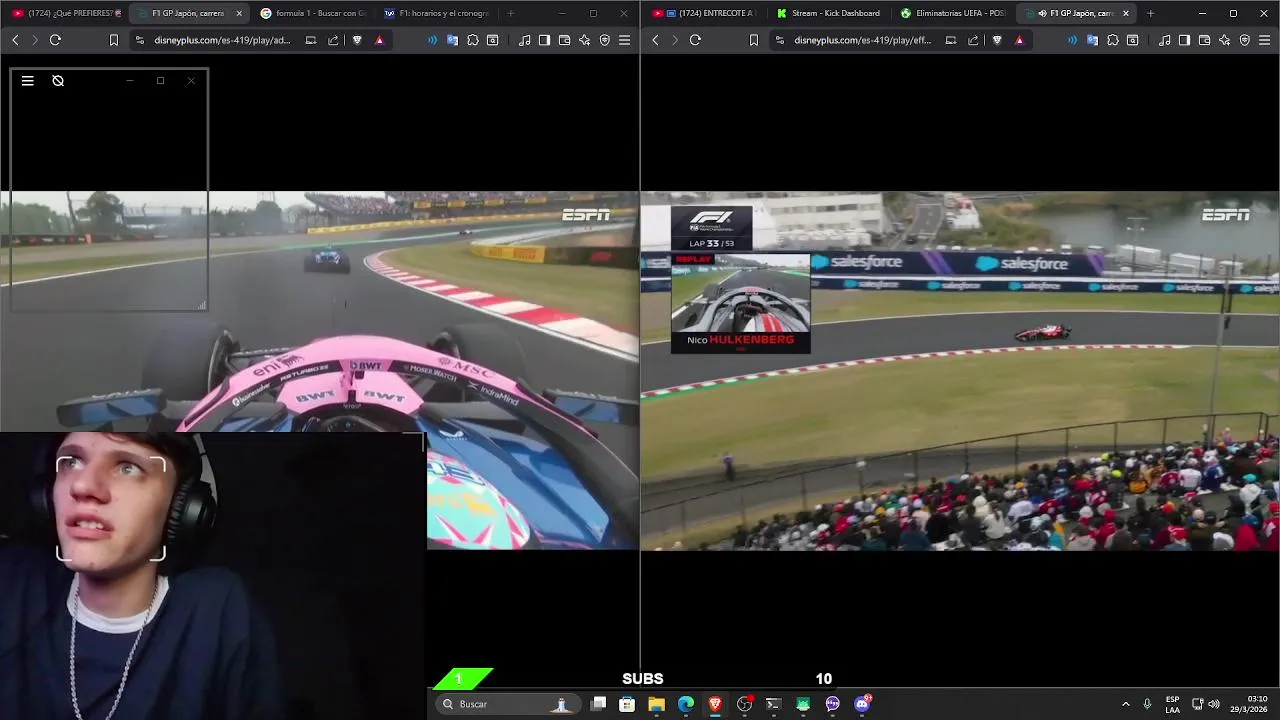Close left 'F1 GP Japón' tab
This screenshot has width=1280, height=720.
click(239, 13)
